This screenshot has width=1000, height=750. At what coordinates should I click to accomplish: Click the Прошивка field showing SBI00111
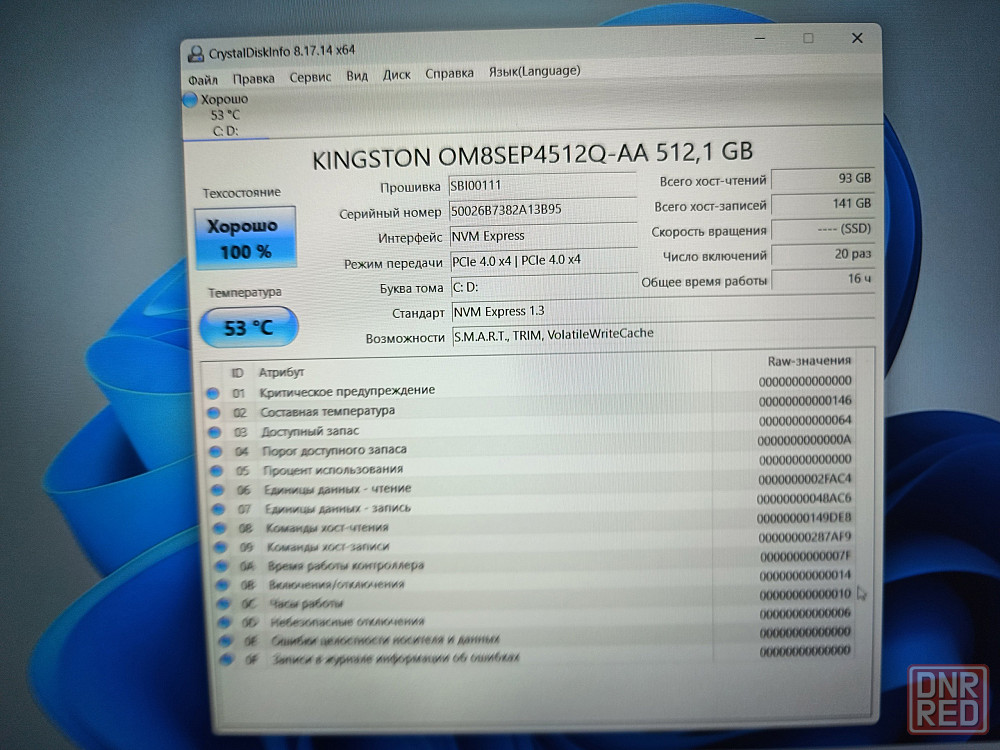(542, 185)
